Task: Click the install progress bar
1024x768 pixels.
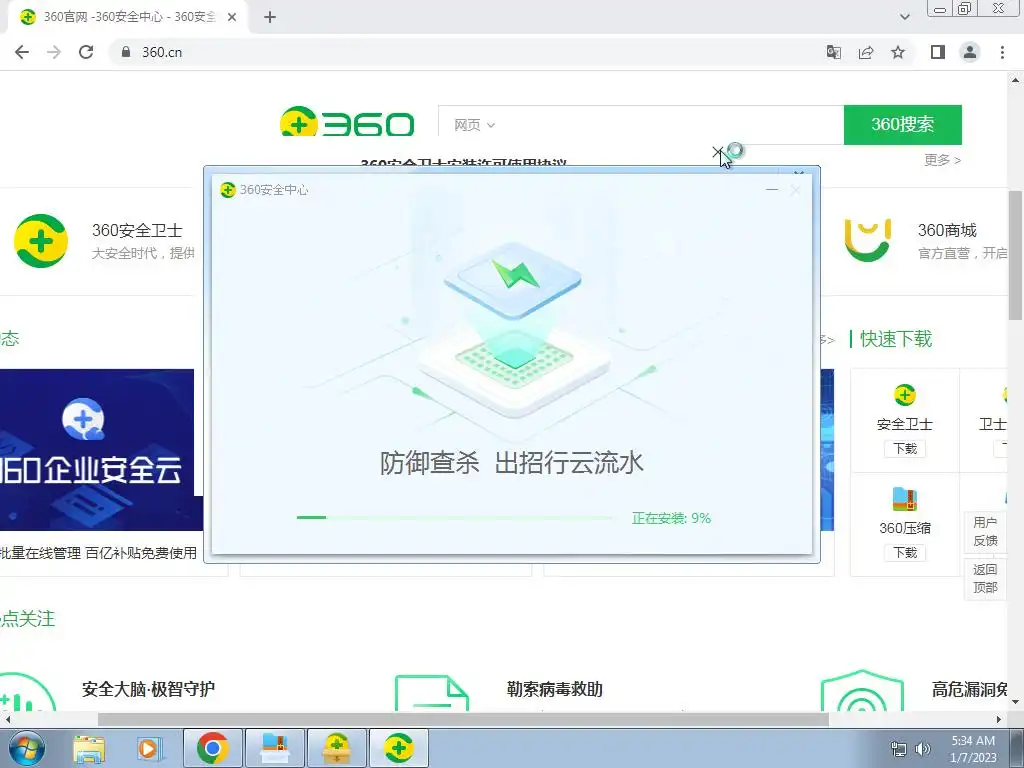Action: click(x=454, y=517)
